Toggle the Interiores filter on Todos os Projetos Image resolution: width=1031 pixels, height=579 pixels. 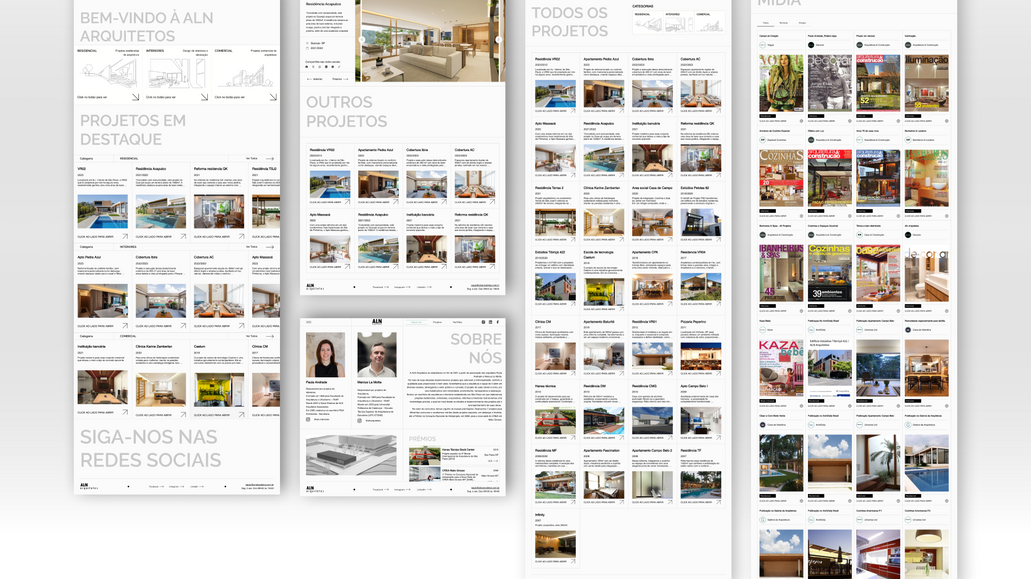[679, 23]
